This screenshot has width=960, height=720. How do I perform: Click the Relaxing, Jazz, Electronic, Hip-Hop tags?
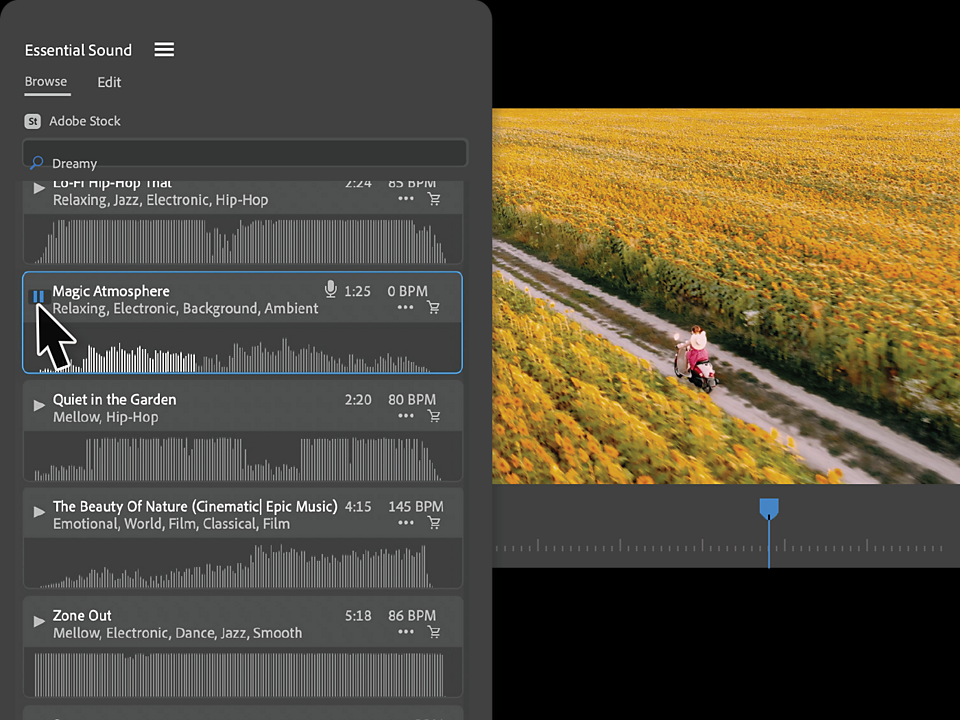[x=160, y=200]
